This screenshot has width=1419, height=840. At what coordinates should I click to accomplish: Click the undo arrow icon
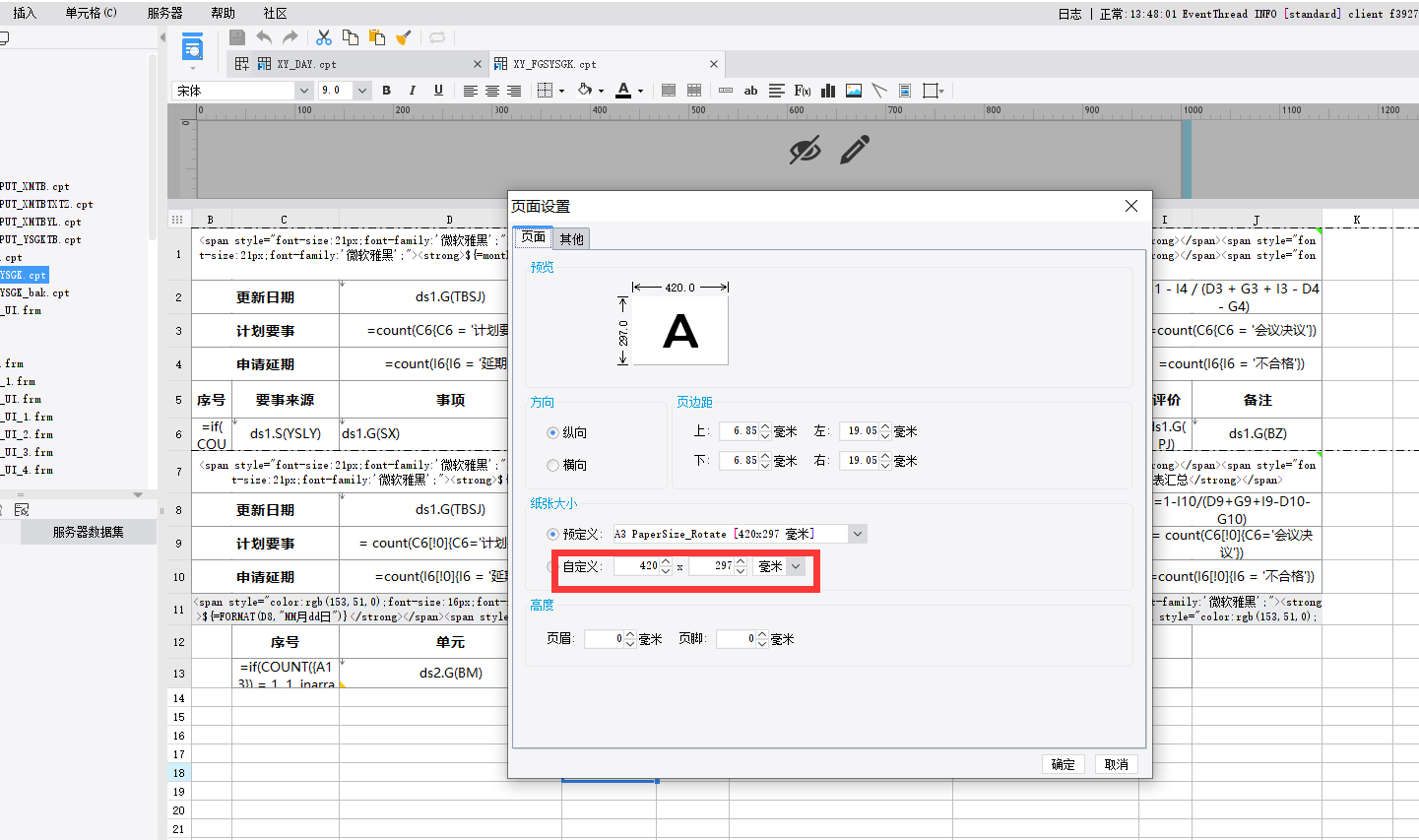(264, 37)
